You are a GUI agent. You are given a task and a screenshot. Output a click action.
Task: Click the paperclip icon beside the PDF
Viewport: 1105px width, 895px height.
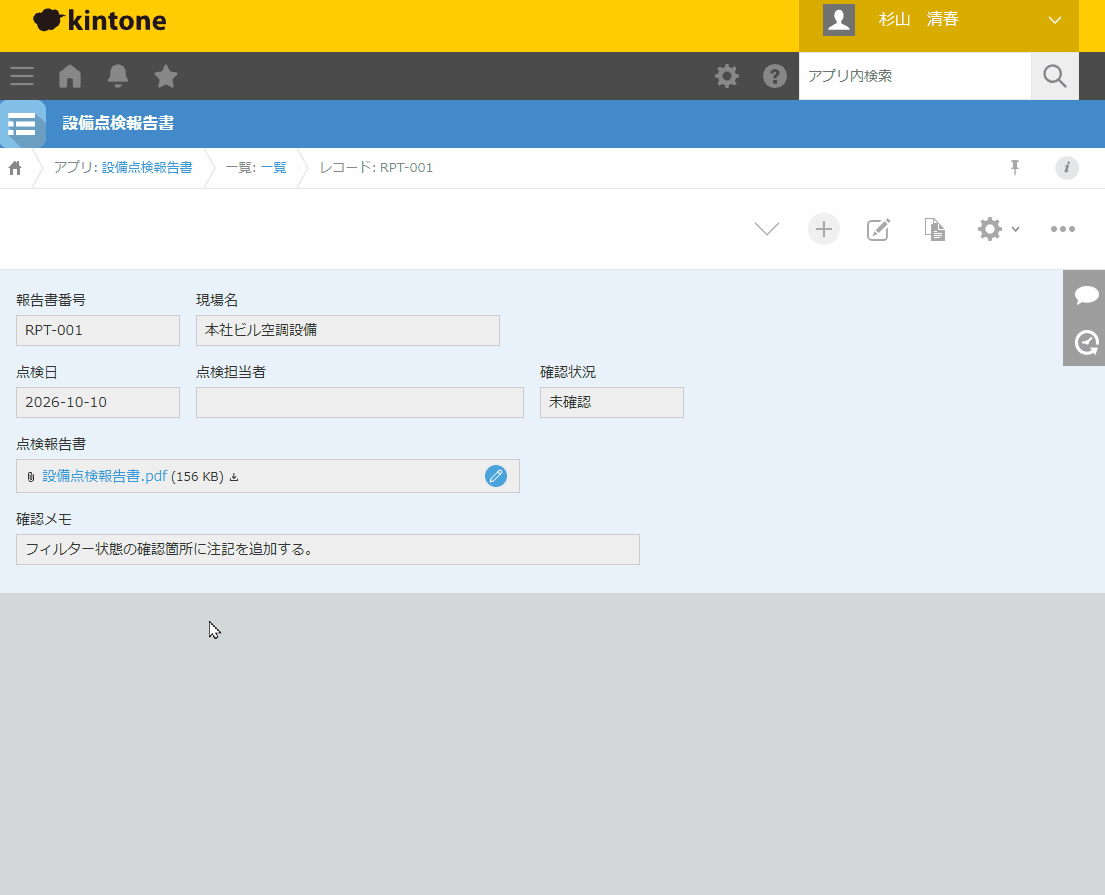[30, 477]
